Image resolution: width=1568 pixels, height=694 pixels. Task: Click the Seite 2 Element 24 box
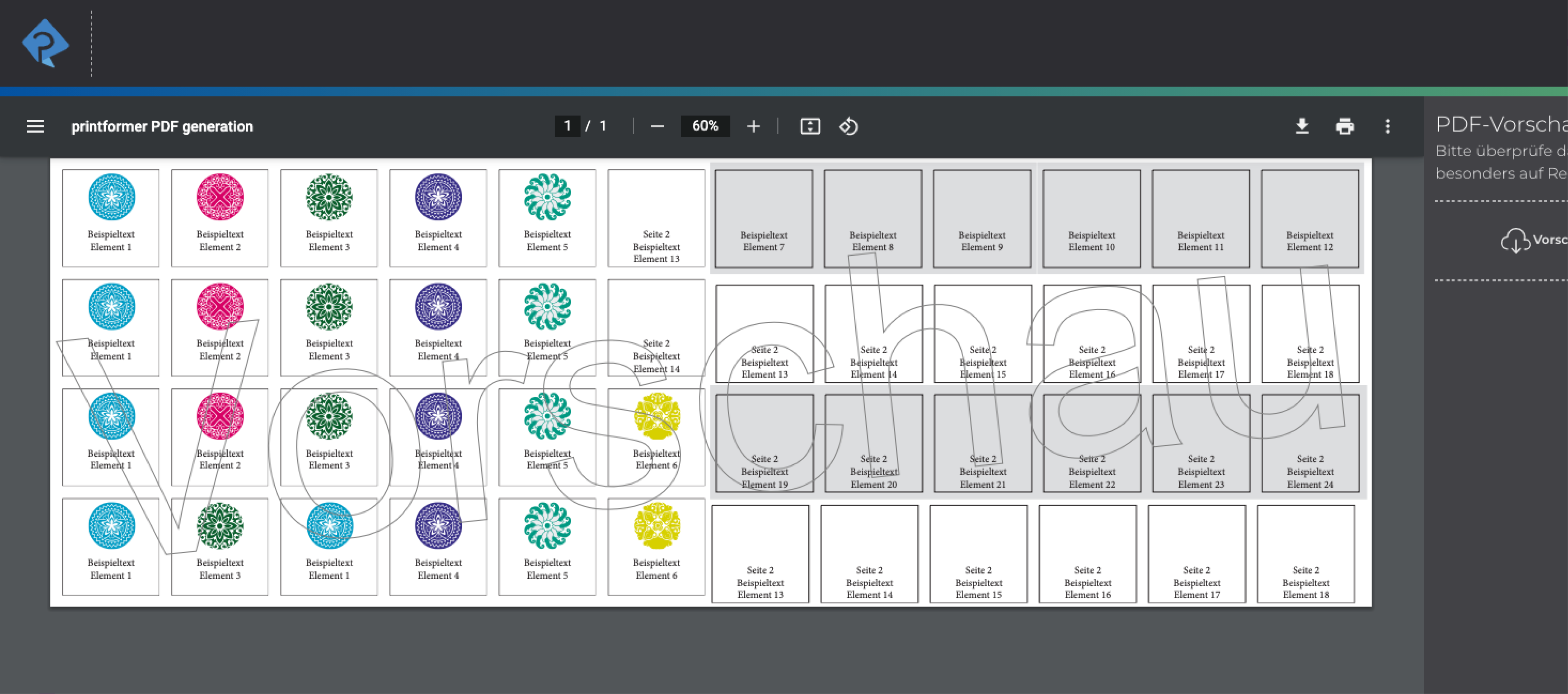1310,443
